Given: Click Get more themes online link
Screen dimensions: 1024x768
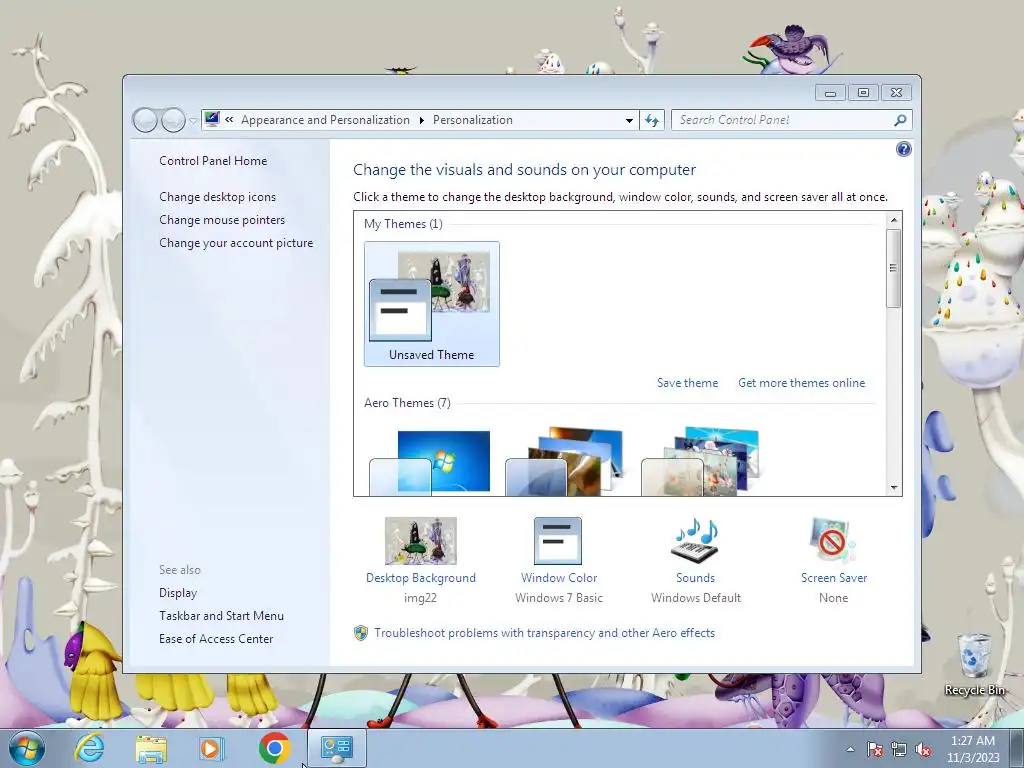Looking at the screenshot, I should pyautogui.click(x=801, y=383).
